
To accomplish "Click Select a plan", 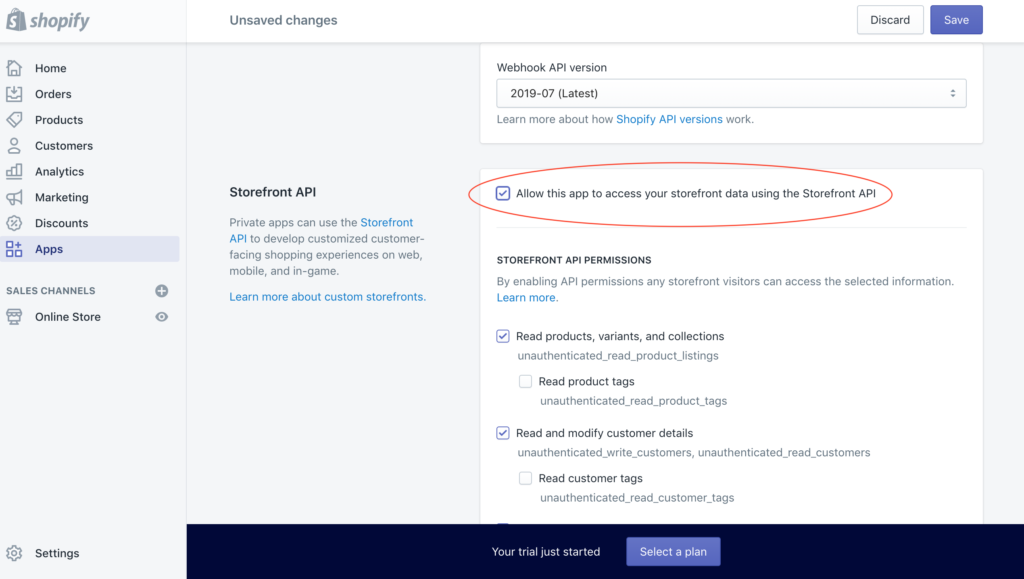I will click(673, 551).
